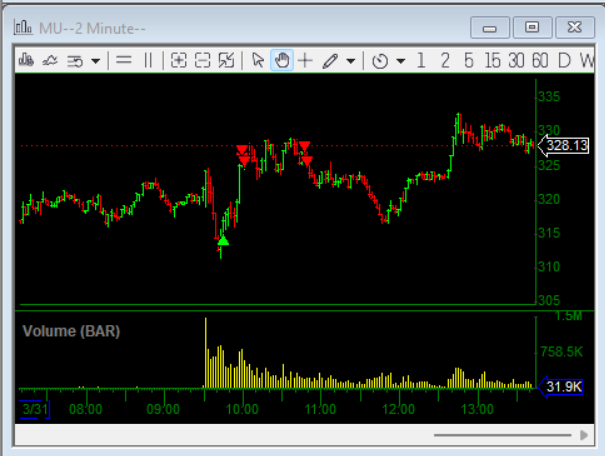Switch chart to Daily (D) interval
Screen dimensions: 605x456
point(564,61)
